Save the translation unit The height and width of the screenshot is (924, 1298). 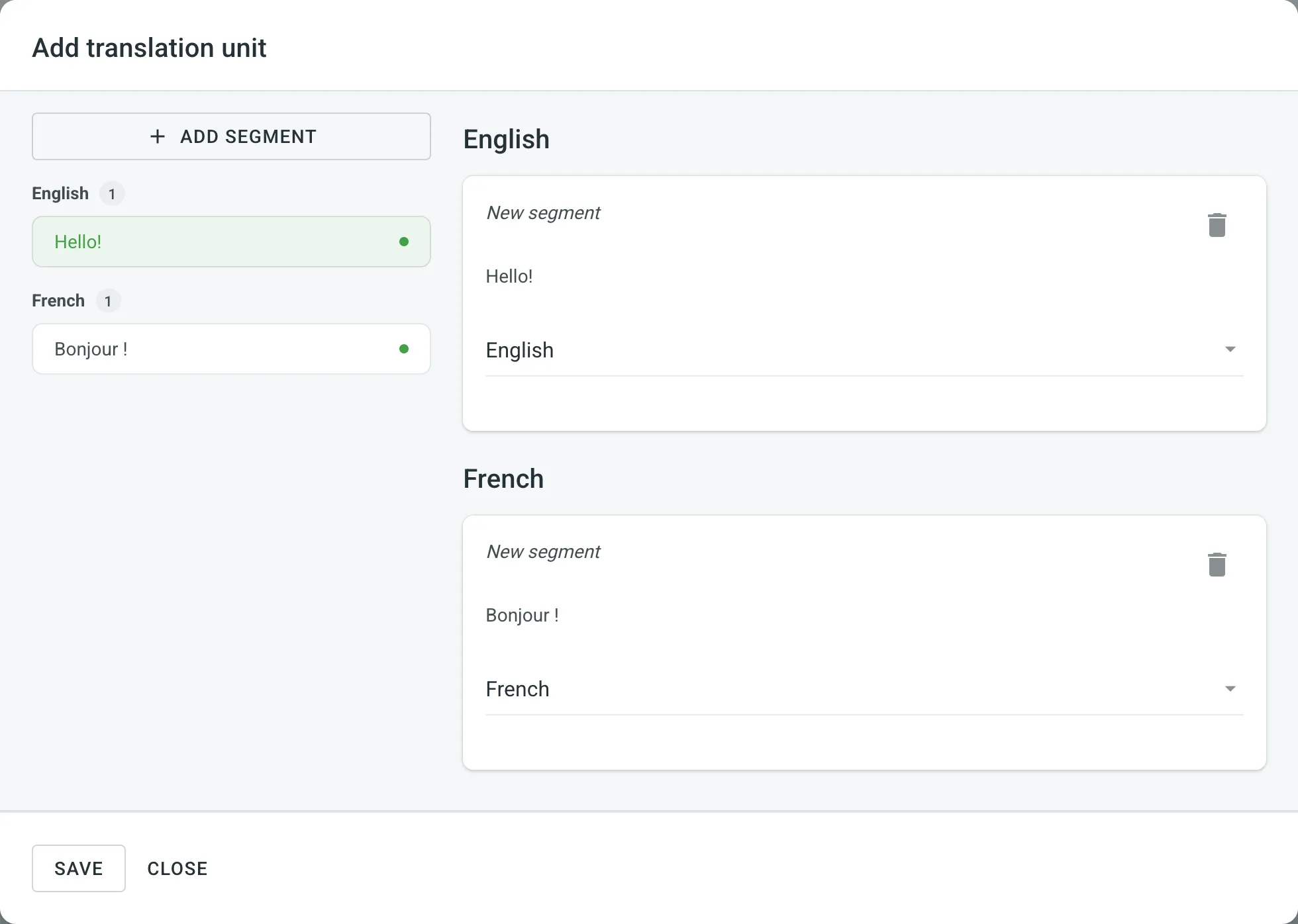tap(78, 868)
